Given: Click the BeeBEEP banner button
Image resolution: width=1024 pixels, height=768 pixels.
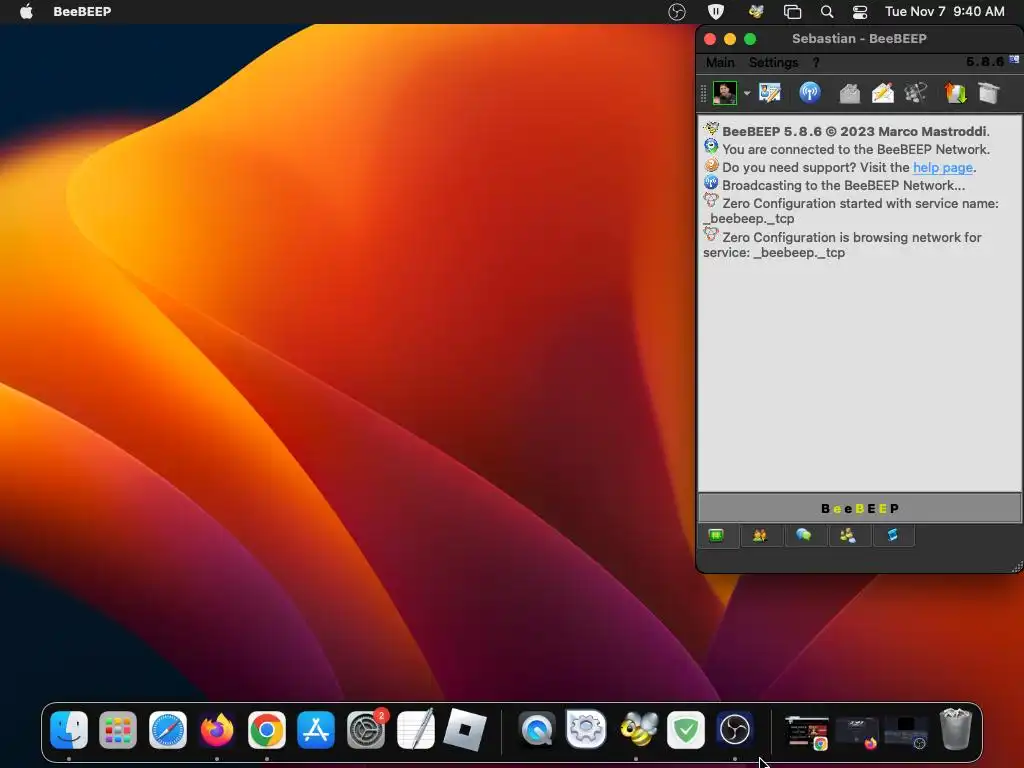Looking at the screenshot, I should pos(859,508).
